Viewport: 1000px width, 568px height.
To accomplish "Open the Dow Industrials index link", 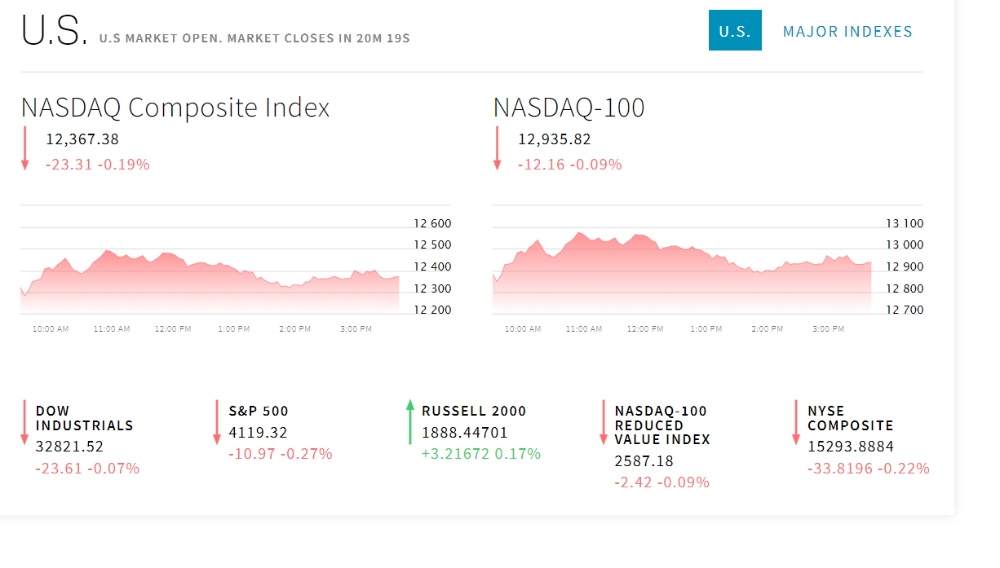I will pos(84,418).
